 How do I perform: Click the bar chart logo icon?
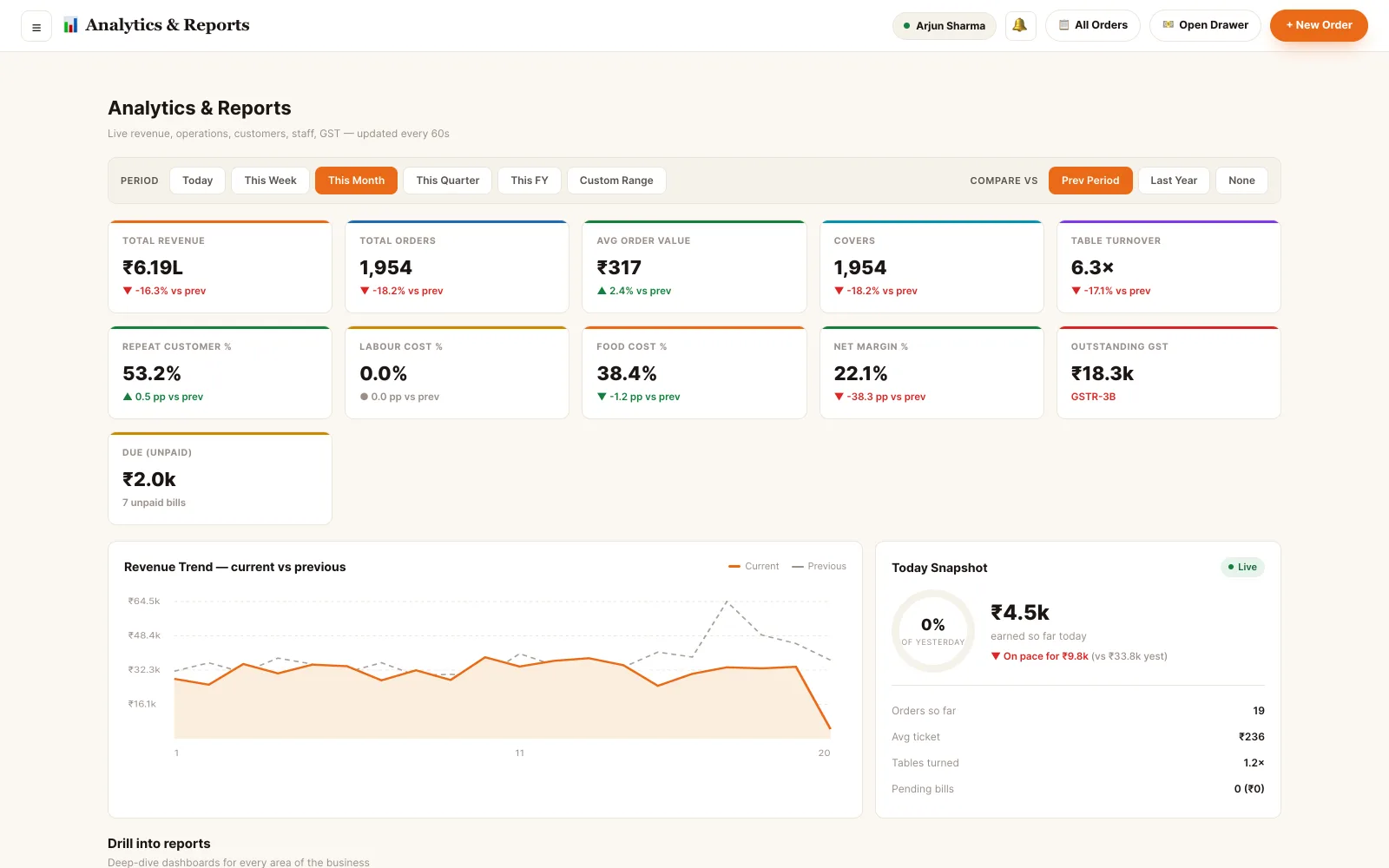tap(71, 25)
